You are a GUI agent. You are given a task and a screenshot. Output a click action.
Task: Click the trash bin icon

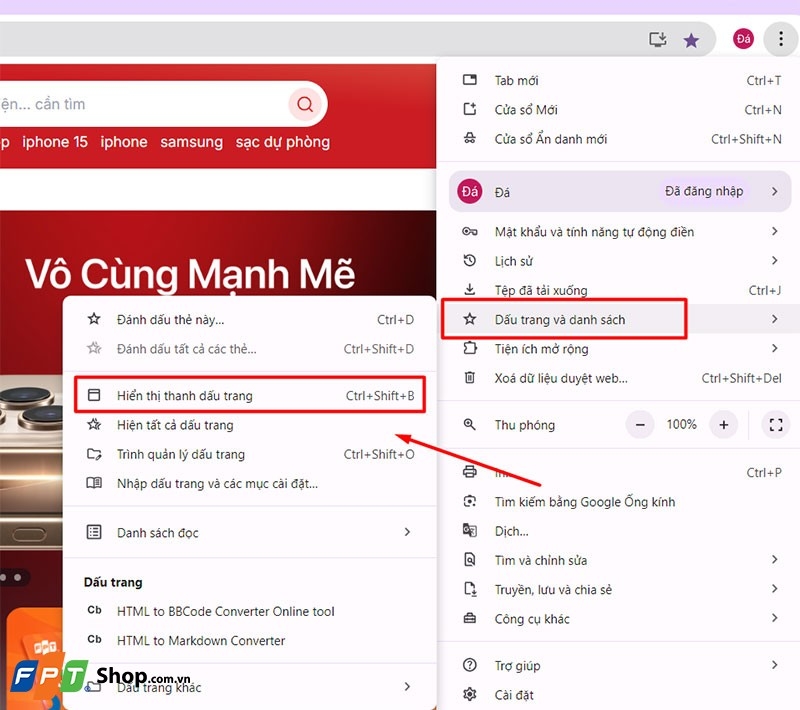pyautogui.click(x=469, y=377)
